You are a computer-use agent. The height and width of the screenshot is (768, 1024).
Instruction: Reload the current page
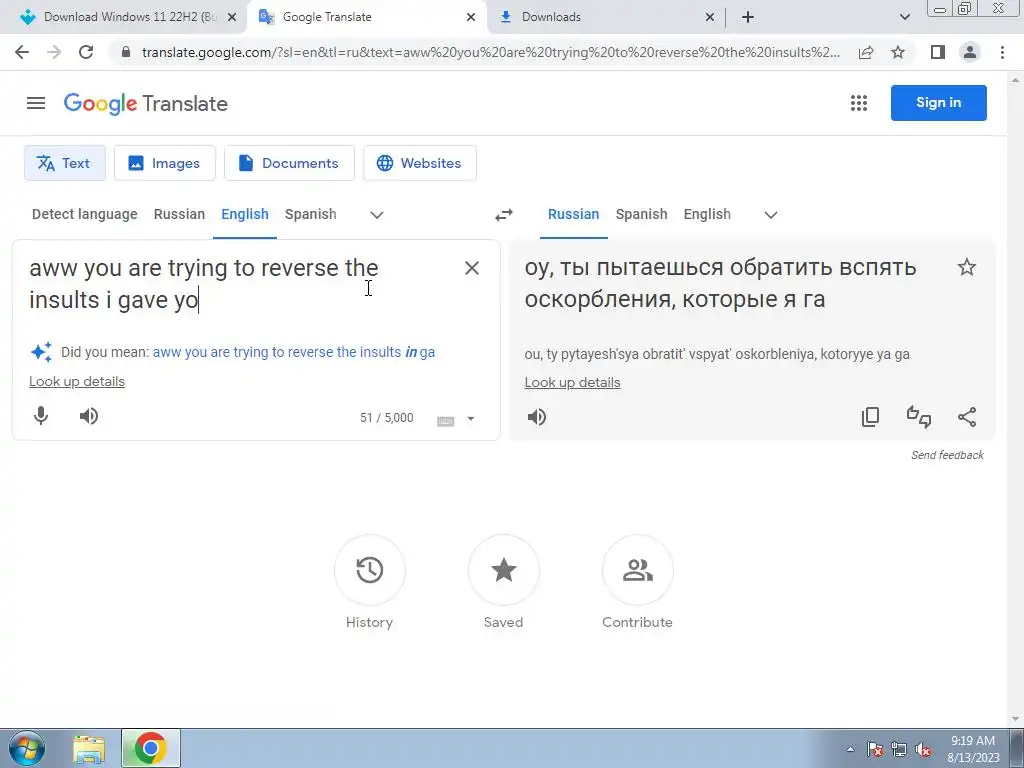[x=86, y=52]
